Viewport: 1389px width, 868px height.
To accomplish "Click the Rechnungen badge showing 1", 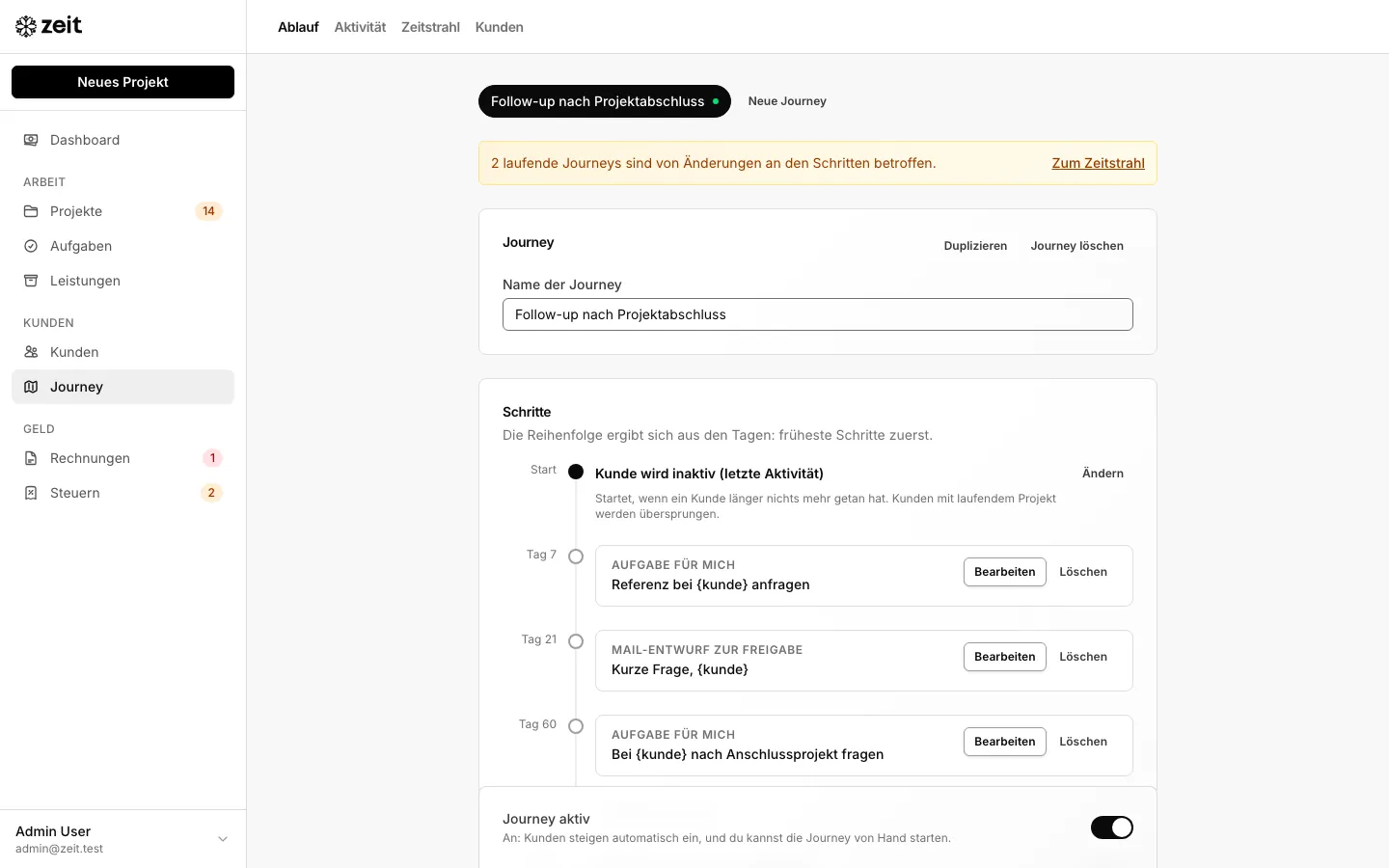I will pos(212,458).
